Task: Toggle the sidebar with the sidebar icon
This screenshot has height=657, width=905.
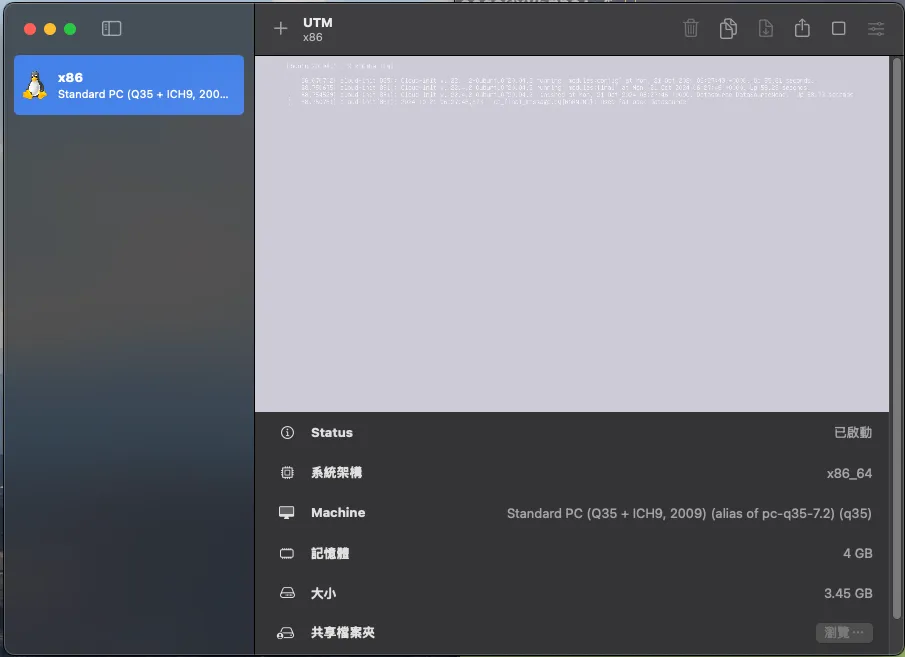Action: coord(112,29)
